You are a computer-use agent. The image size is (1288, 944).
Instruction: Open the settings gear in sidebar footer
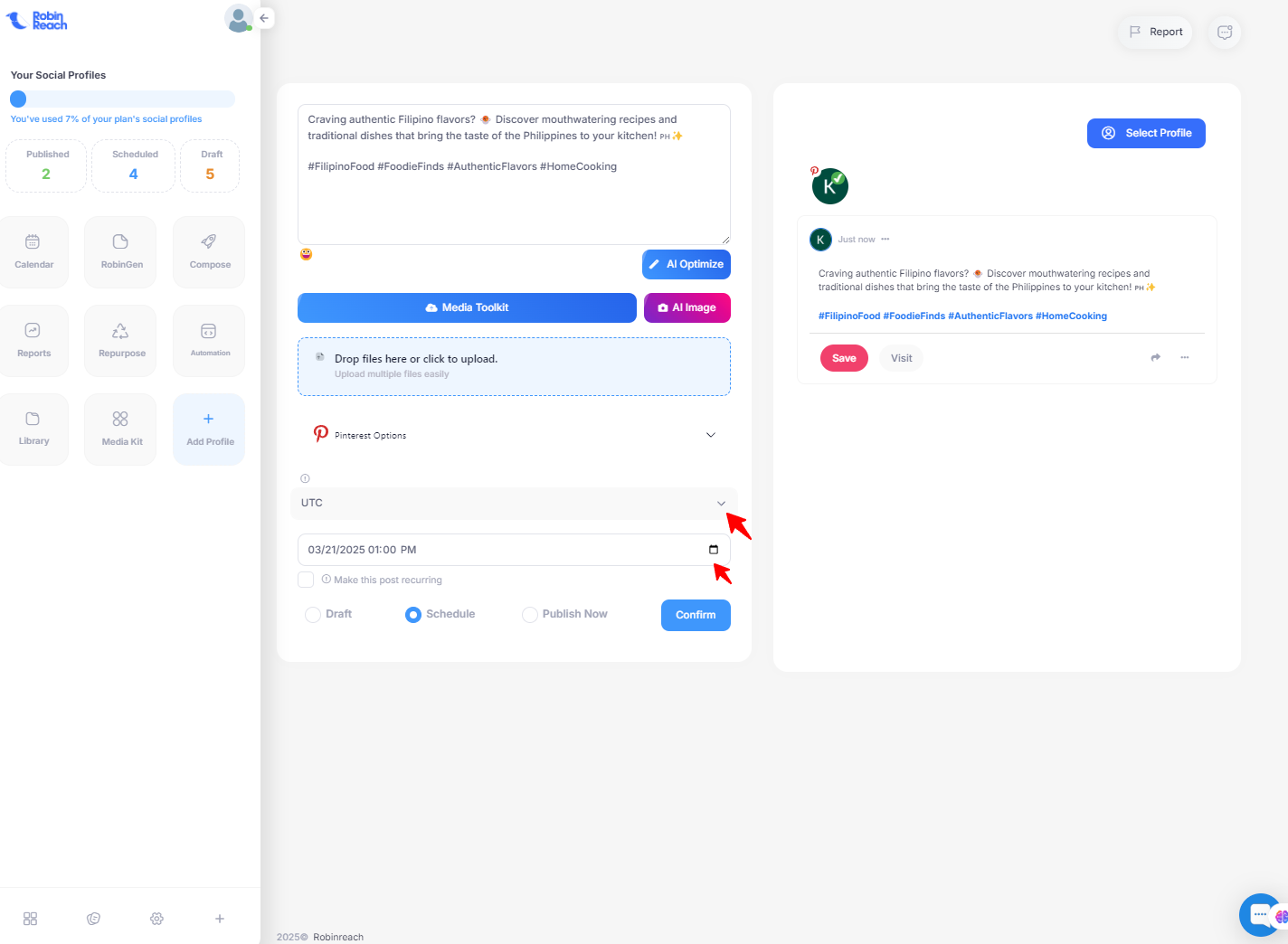(x=156, y=919)
